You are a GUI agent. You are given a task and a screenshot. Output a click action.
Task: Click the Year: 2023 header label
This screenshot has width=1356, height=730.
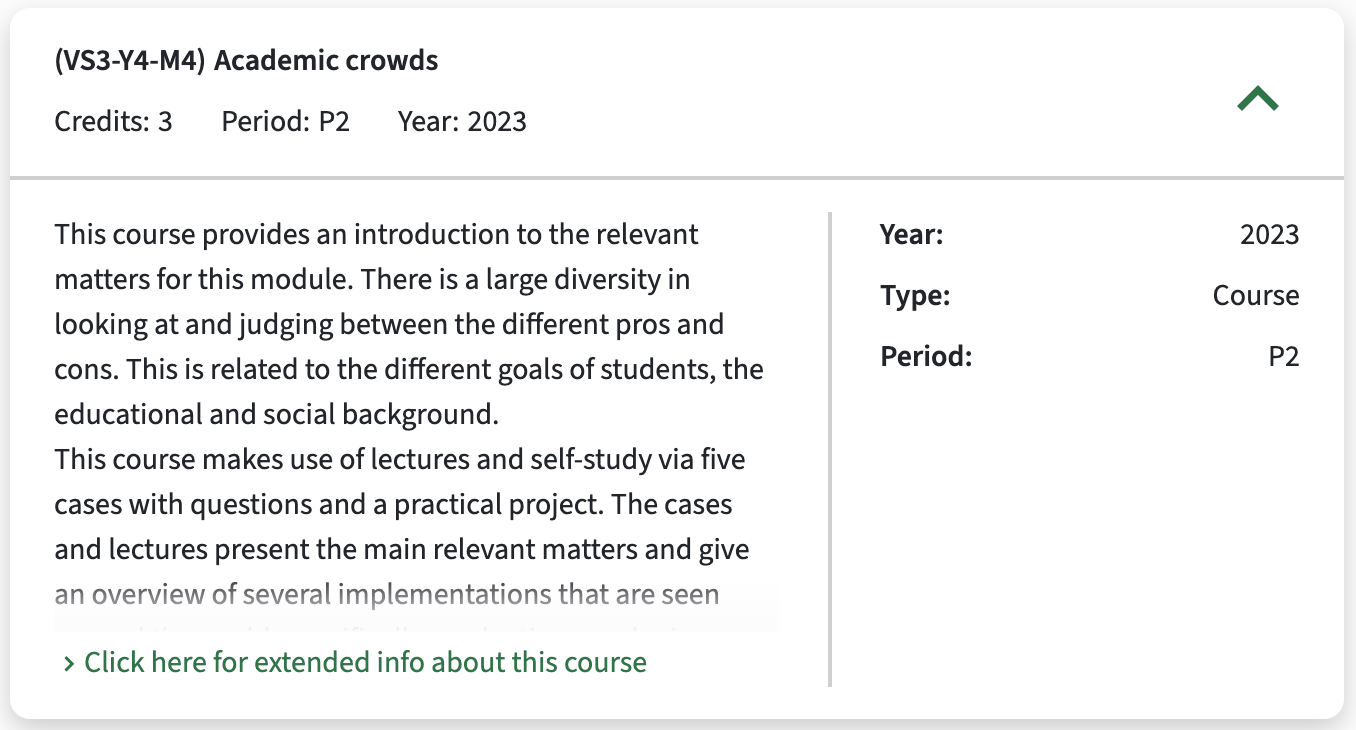[462, 122]
